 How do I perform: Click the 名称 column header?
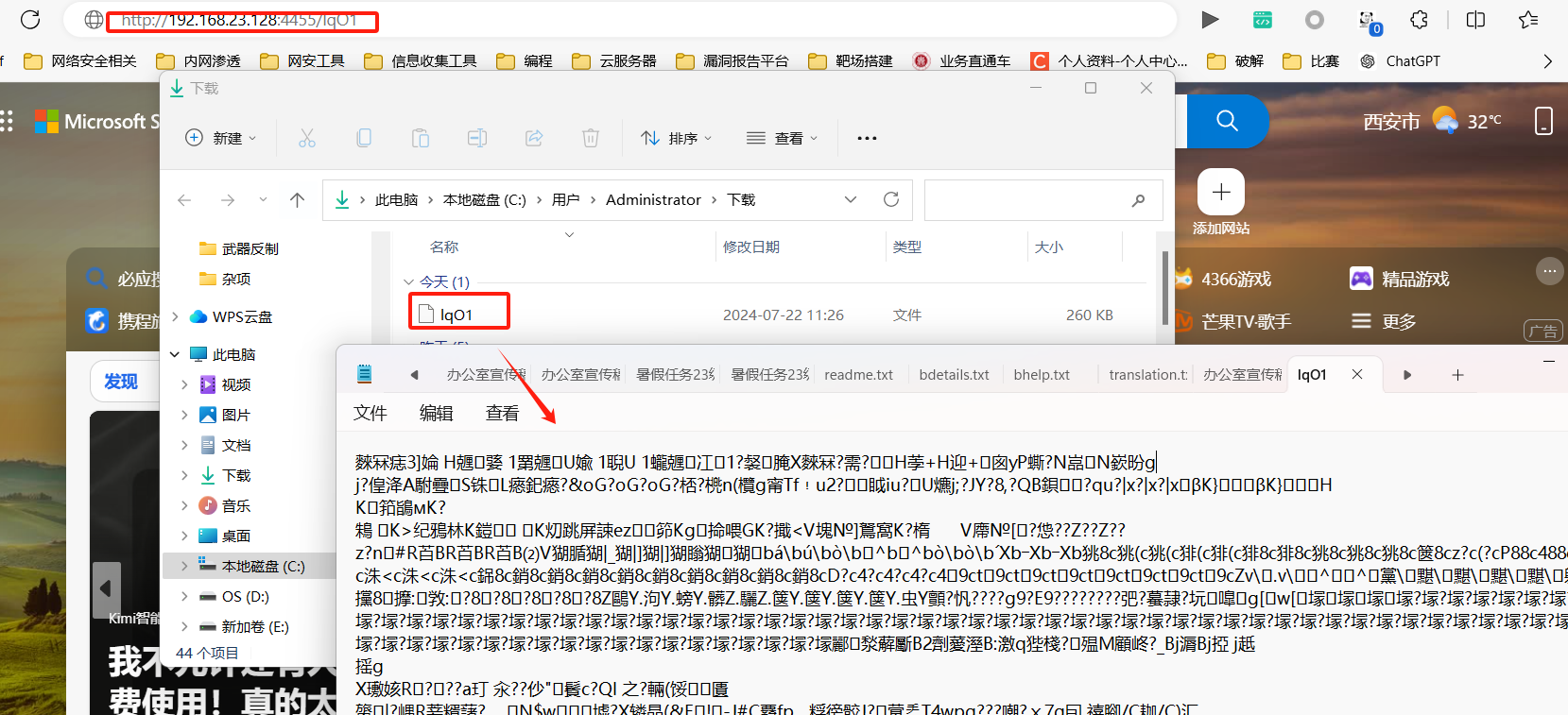tap(444, 247)
